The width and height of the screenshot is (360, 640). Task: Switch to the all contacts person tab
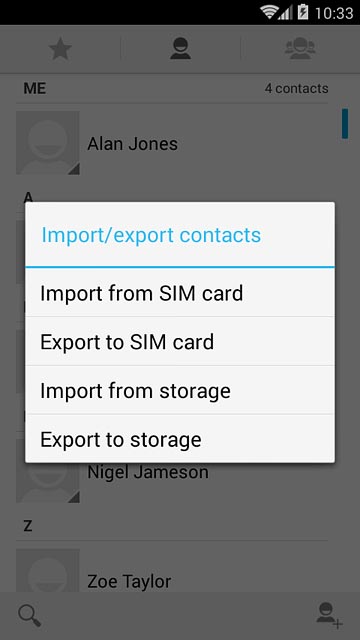[x=180, y=49]
